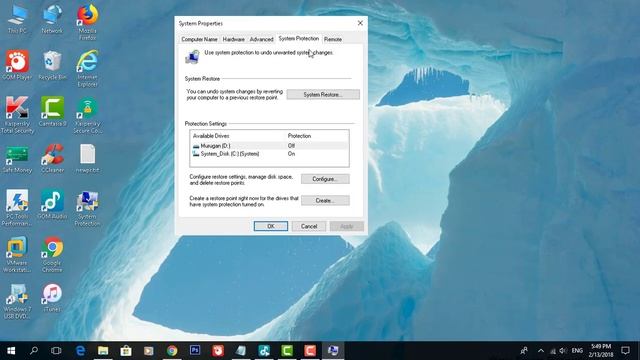The width and height of the screenshot is (640, 360).
Task: Open System Protection desktop shortcut
Action: [87, 208]
